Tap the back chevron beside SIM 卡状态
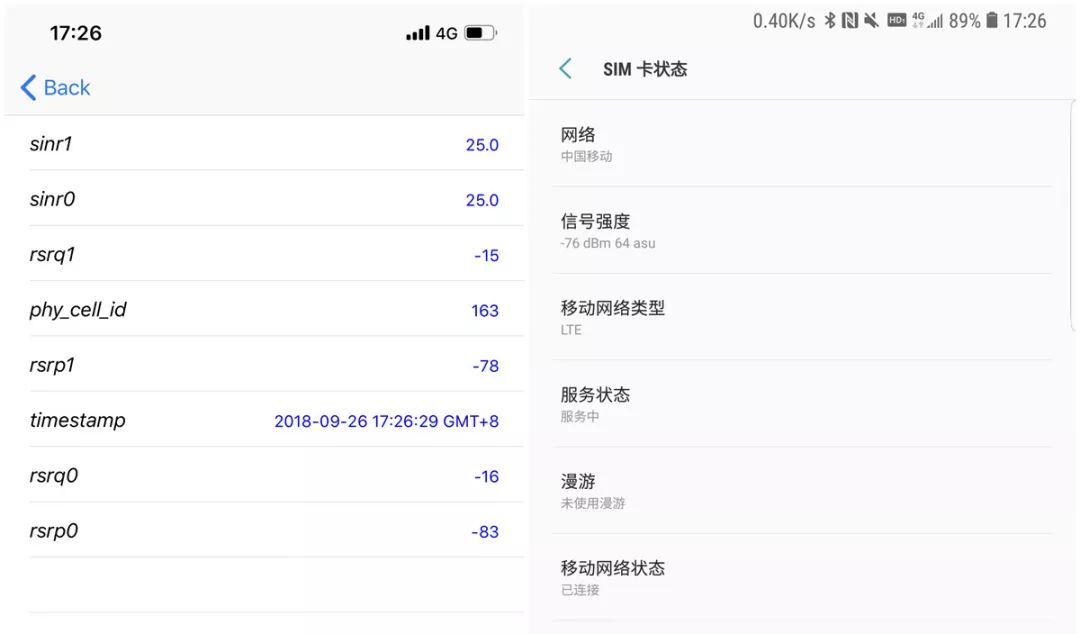This screenshot has width=1080, height=634. point(564,68)
